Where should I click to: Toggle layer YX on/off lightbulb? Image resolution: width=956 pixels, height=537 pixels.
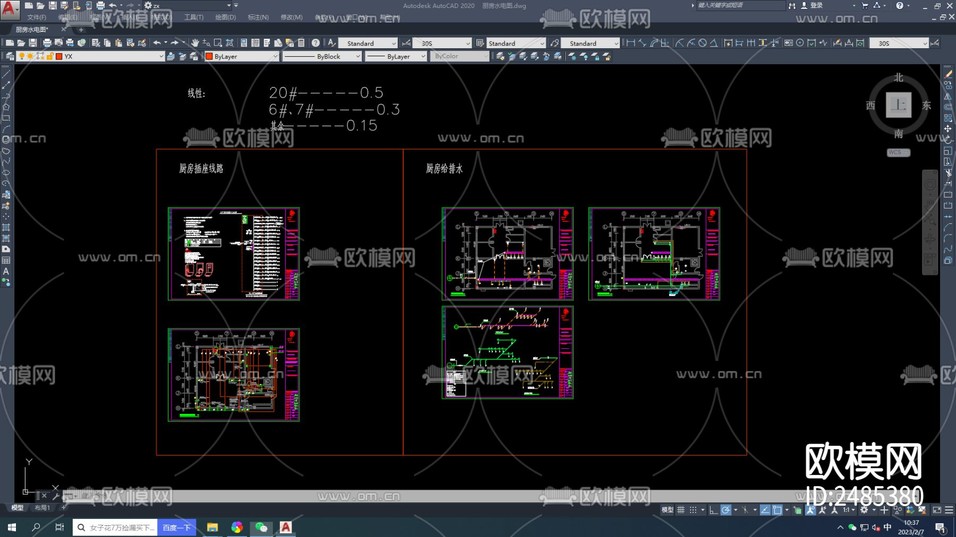[21, 56]
